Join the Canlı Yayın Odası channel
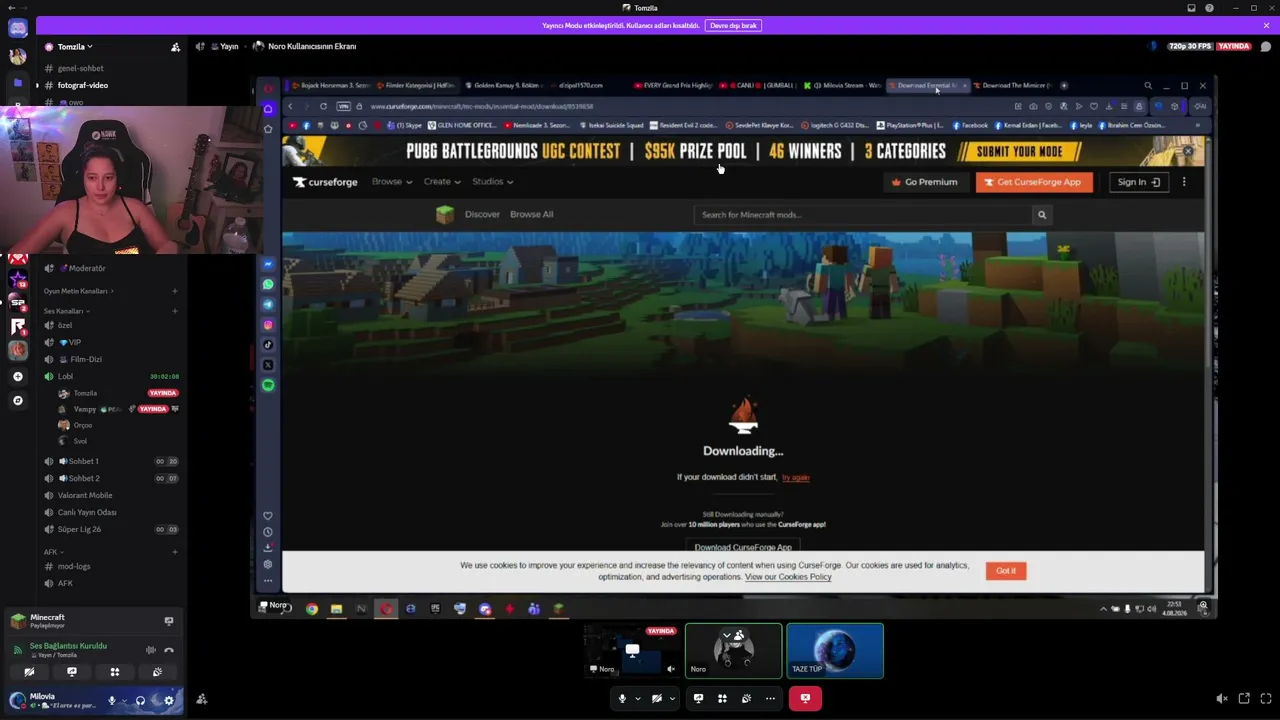Image resolution: width=1280 pixels, height=720 pixels. click(x=87, y=512)
